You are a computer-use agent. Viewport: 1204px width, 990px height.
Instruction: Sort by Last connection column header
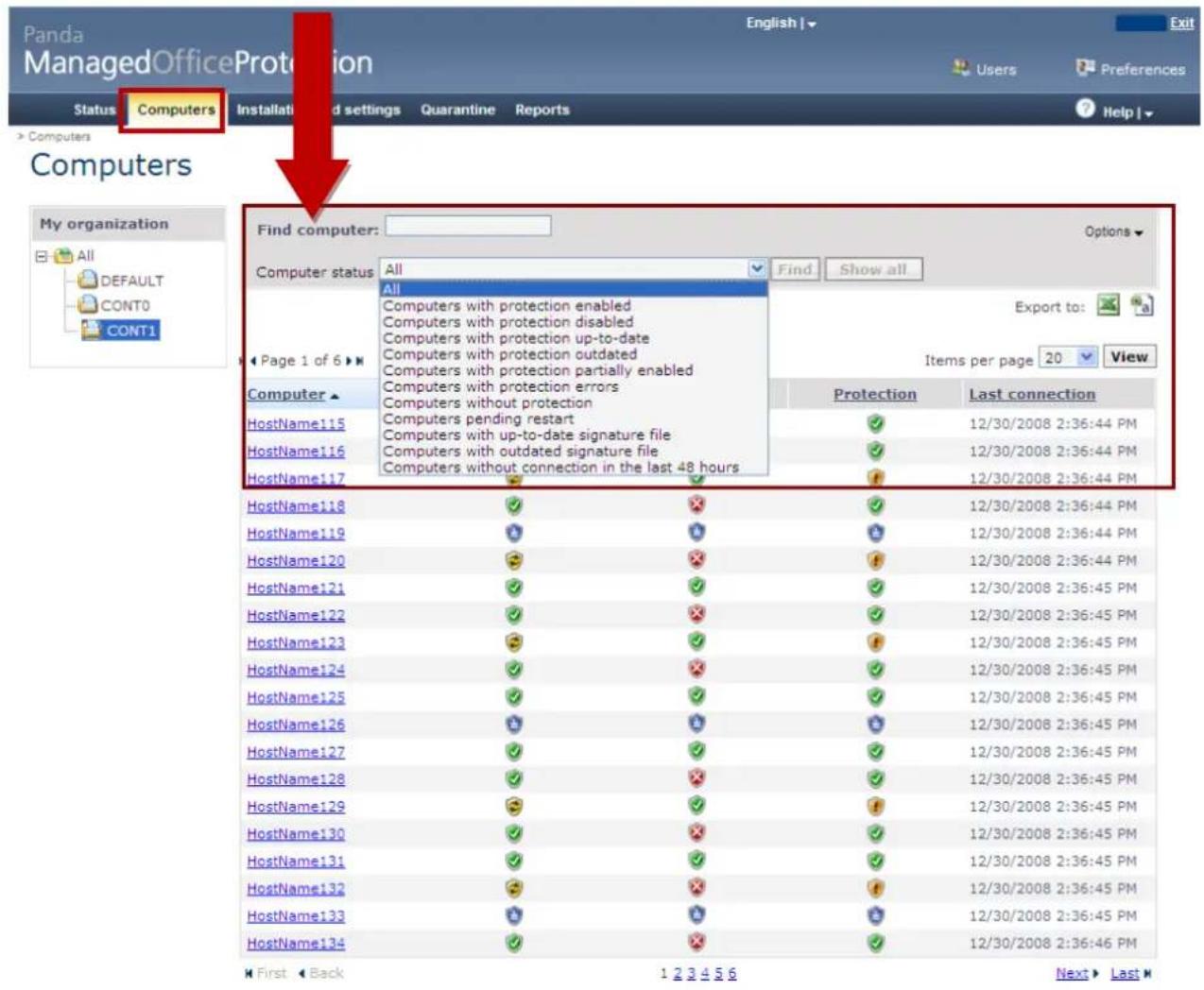point(1032,394)
